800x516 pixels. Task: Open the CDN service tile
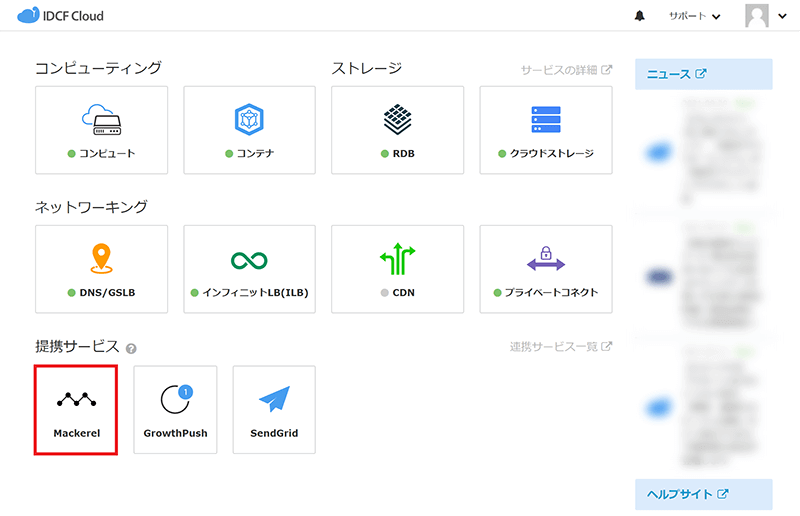click(x=397, y=269)
